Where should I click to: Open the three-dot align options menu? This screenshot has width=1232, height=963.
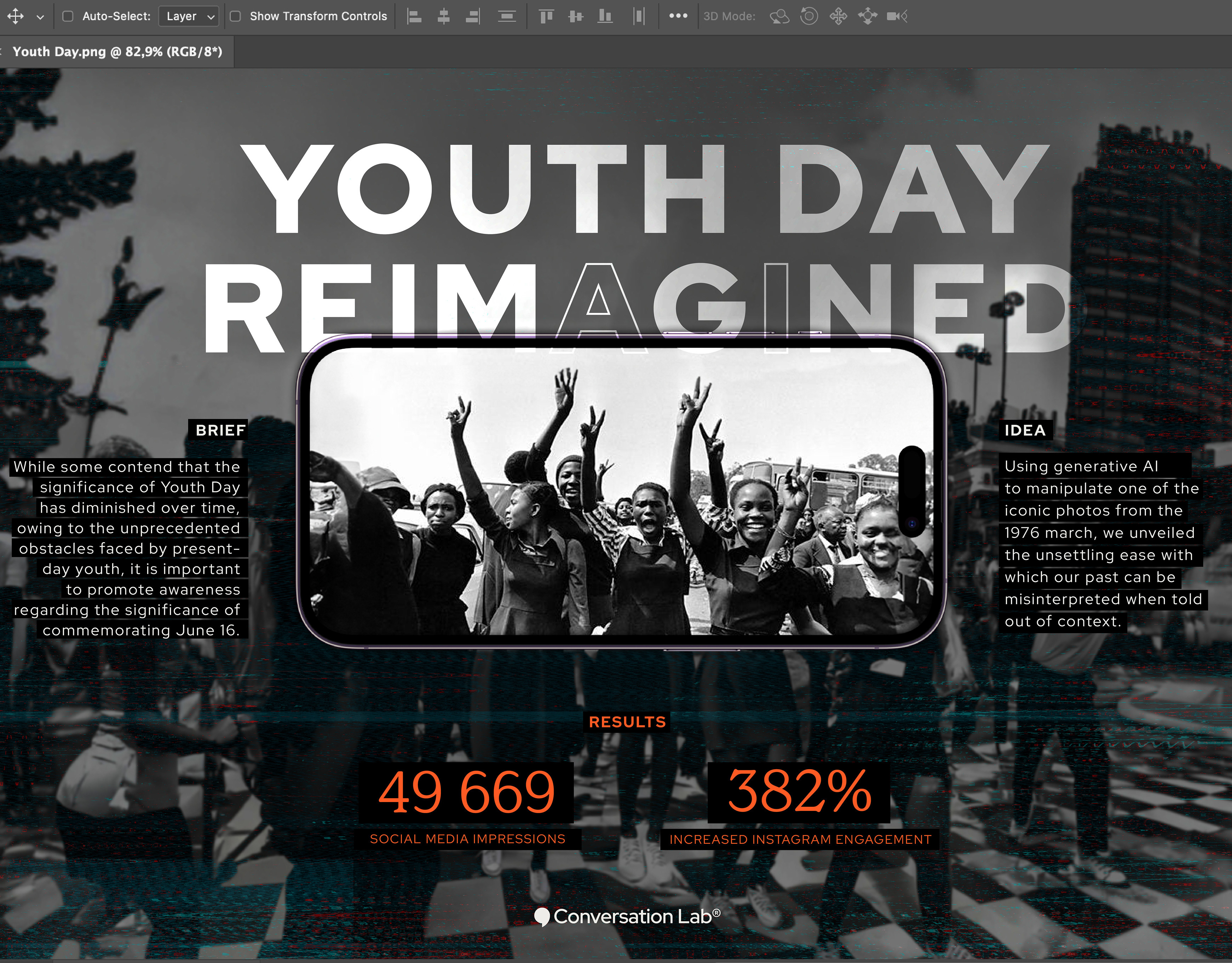678,16
